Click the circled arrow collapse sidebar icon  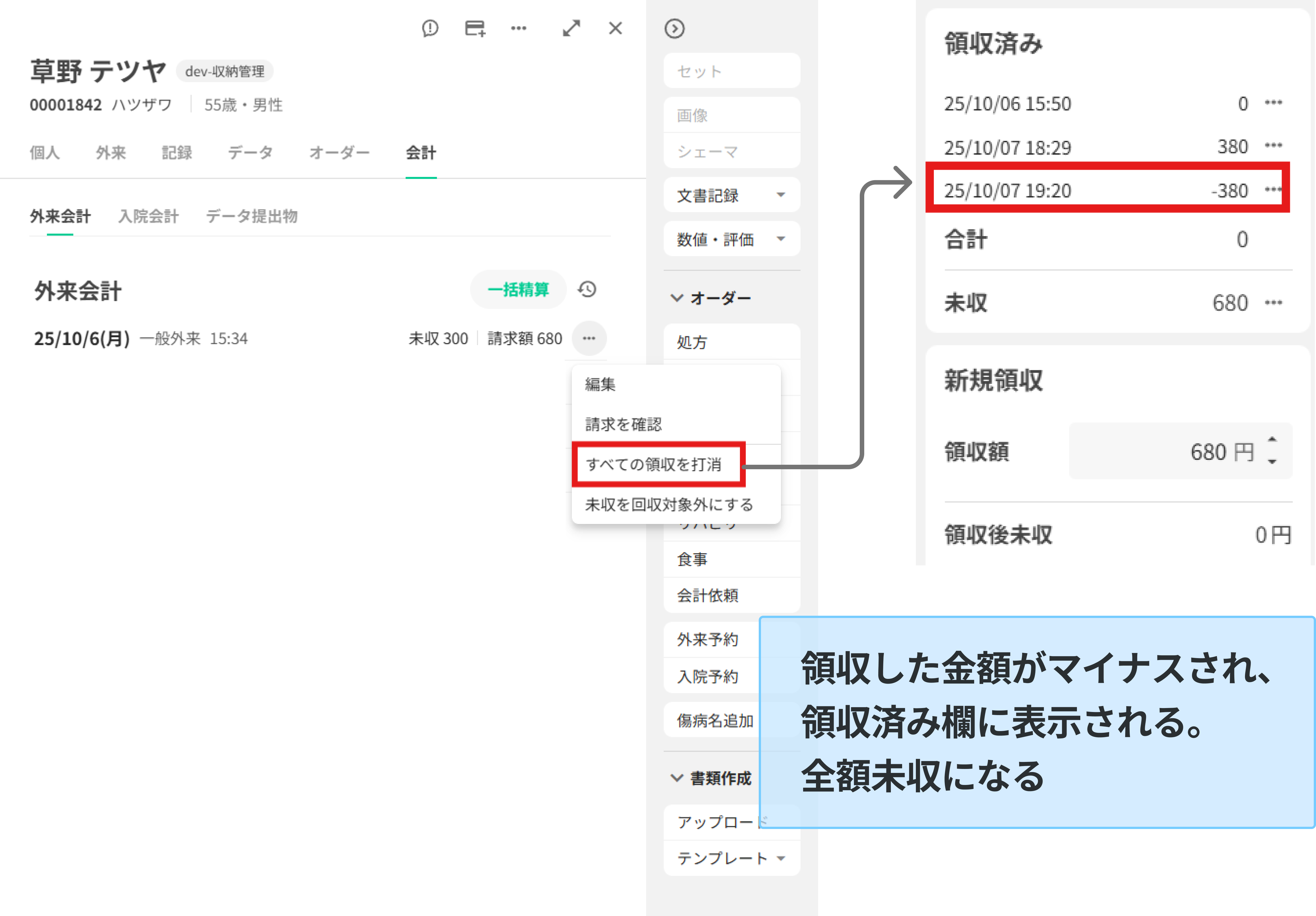point(674,29)
